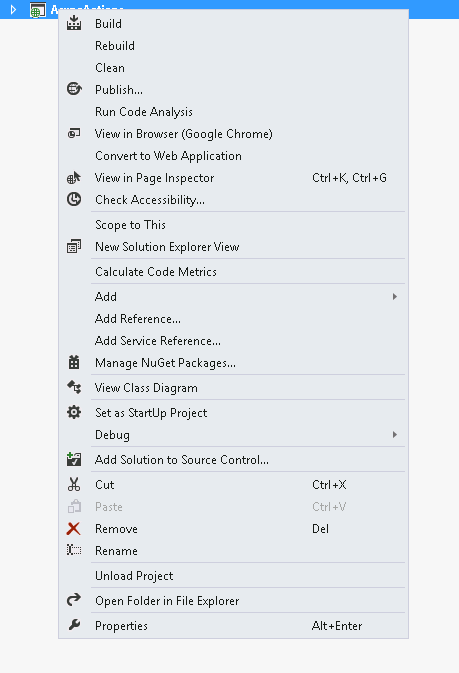
Task: Click the Publish globe icon
Action: (x=74, y=89)
